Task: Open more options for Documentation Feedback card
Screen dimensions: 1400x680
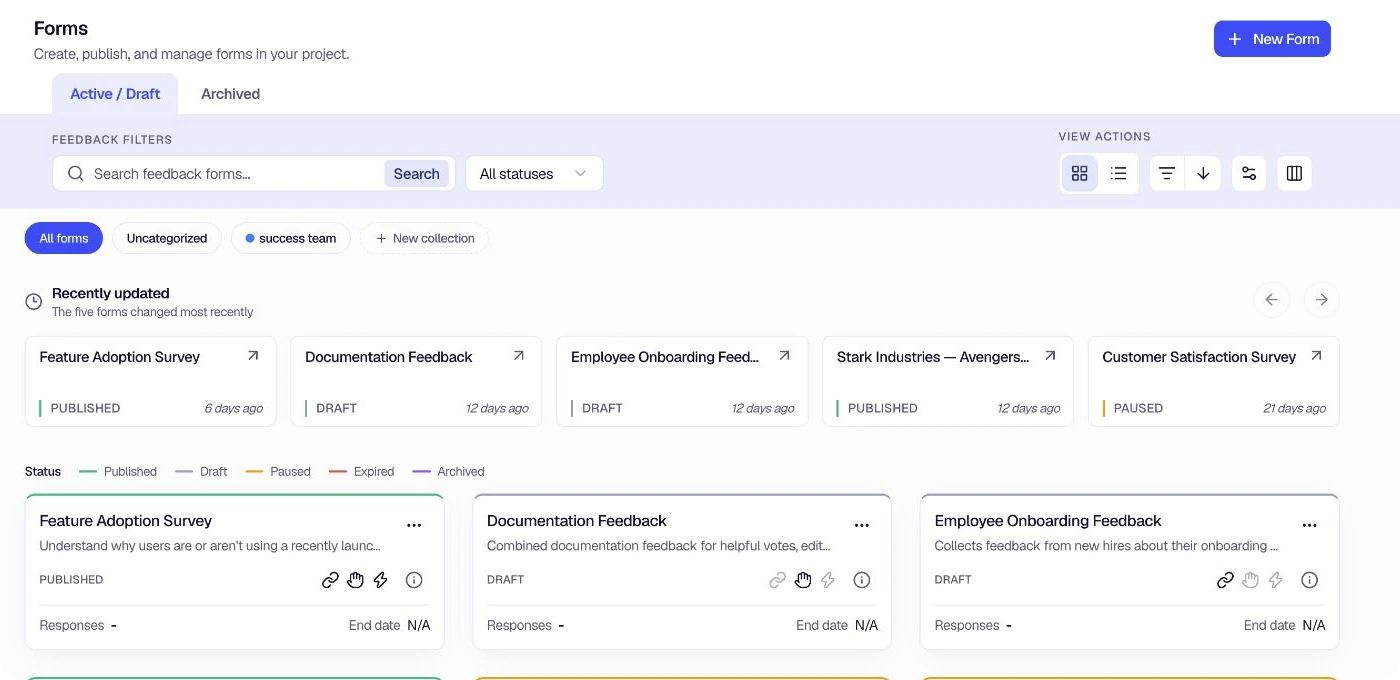Action: 862,525
